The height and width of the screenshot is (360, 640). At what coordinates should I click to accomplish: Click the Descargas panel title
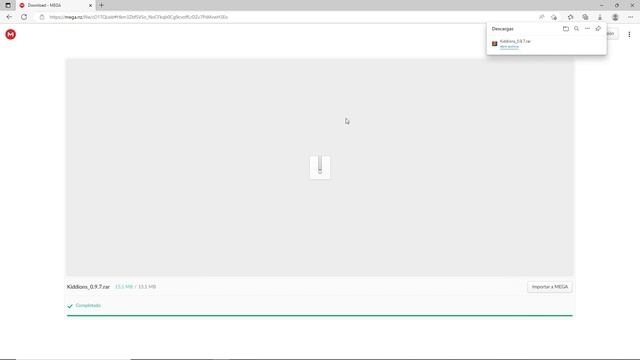point(502,29)
